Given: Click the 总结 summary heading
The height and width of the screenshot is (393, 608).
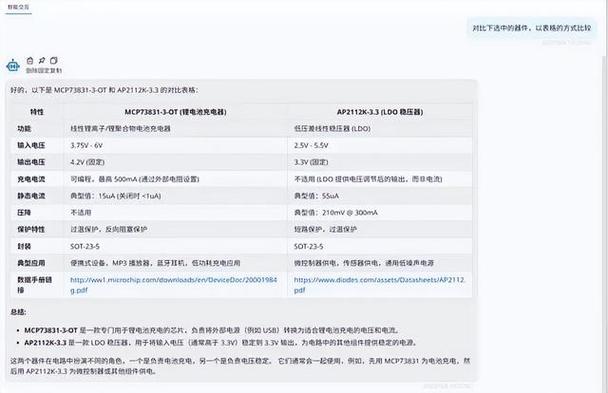Looking at the screenshot, I should tap(18, 312).
